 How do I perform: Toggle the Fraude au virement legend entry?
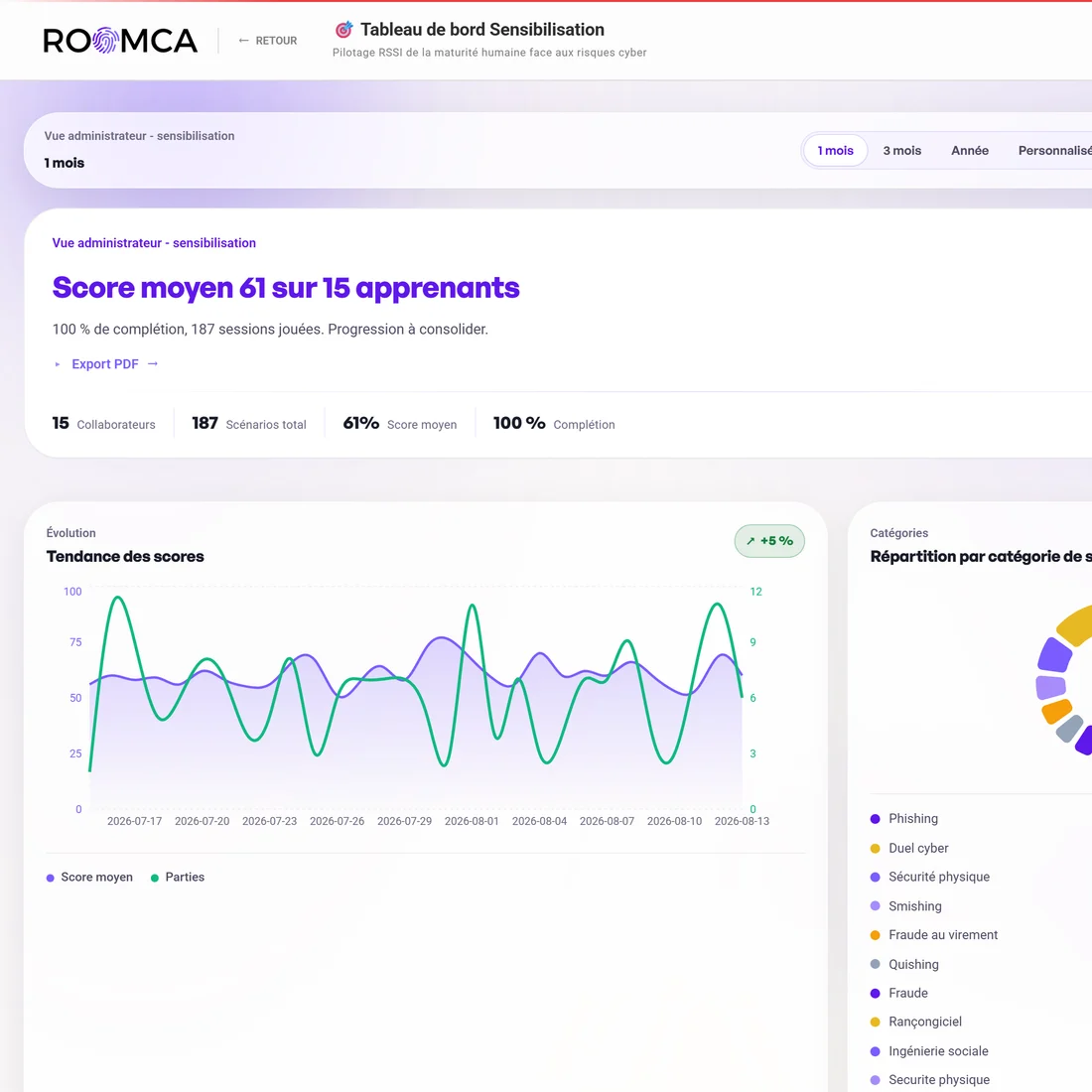pos(934,934)
